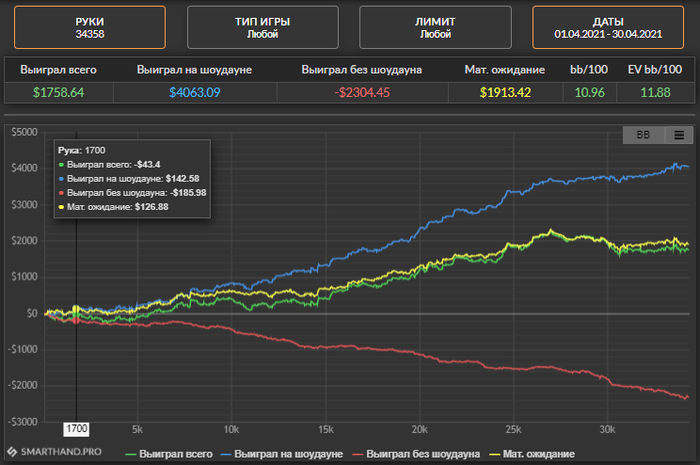Open the chart hamburger menu
This screenshot has height=465, width=700.
pos(679,135)
